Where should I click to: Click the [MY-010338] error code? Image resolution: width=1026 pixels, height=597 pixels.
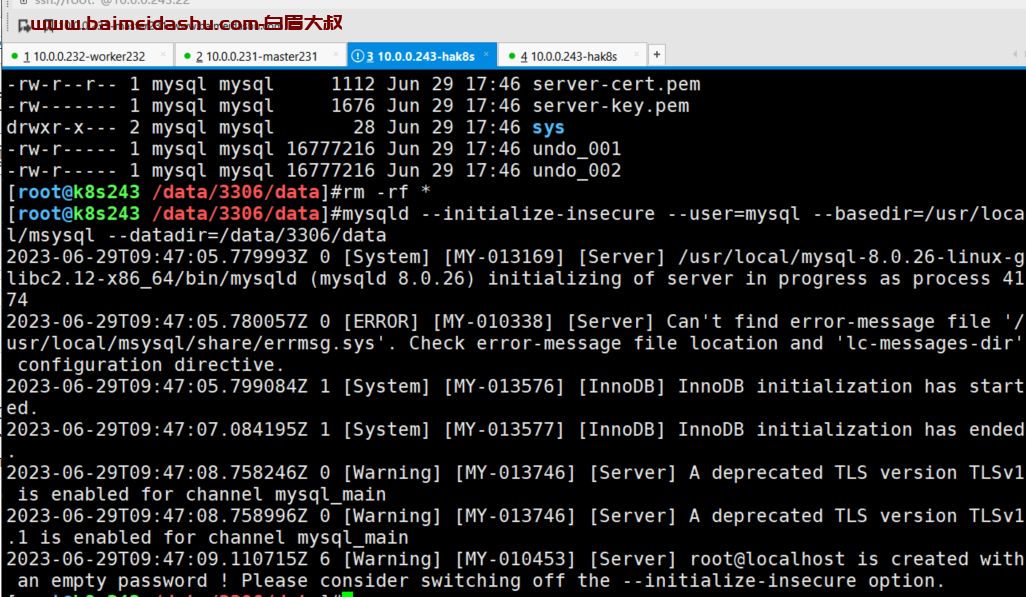[x=493, y=322]
